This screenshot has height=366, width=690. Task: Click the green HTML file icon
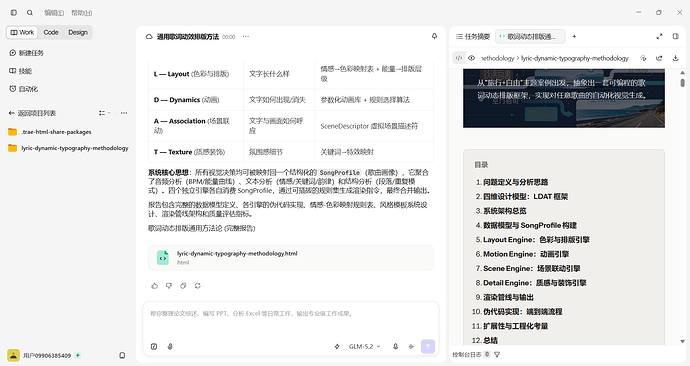point(163,258)
